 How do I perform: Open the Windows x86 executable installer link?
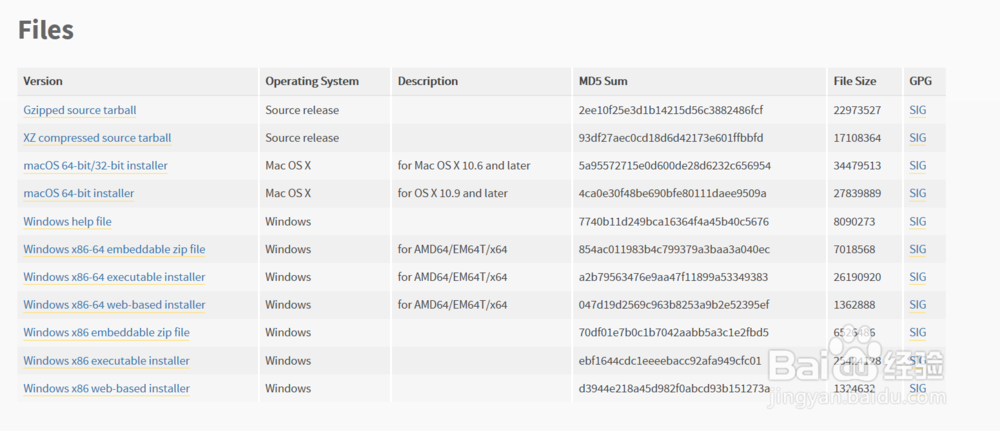click(x=106, y=361)
